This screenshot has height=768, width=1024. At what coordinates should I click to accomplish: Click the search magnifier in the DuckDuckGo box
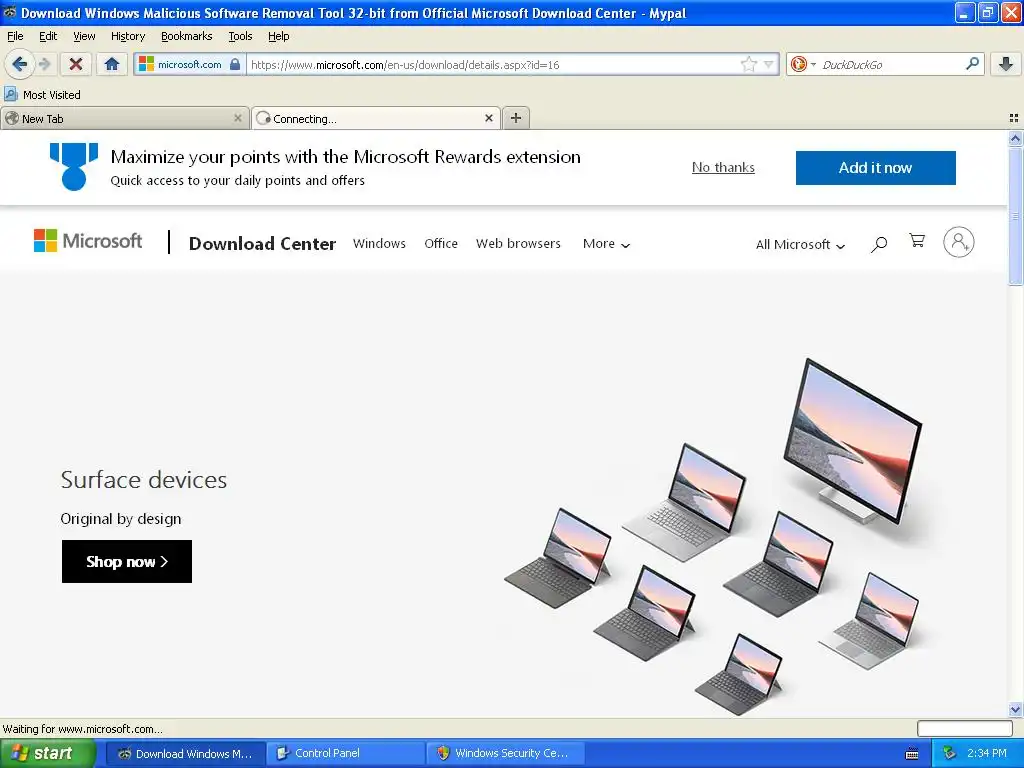(x=972, y=64)
